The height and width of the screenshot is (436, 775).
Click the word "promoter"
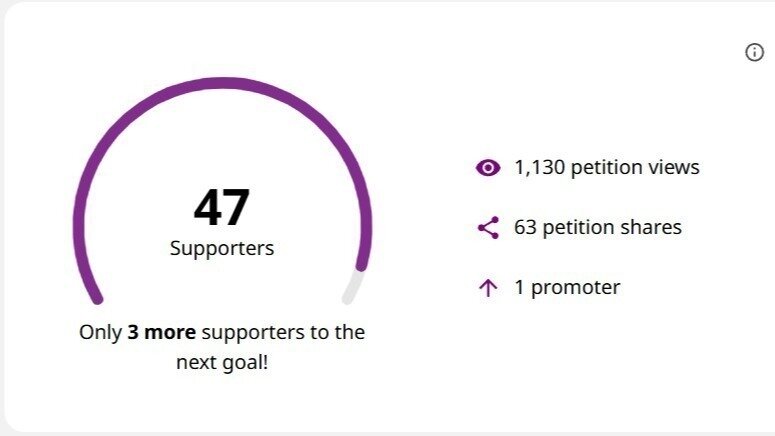pos(575,288)
